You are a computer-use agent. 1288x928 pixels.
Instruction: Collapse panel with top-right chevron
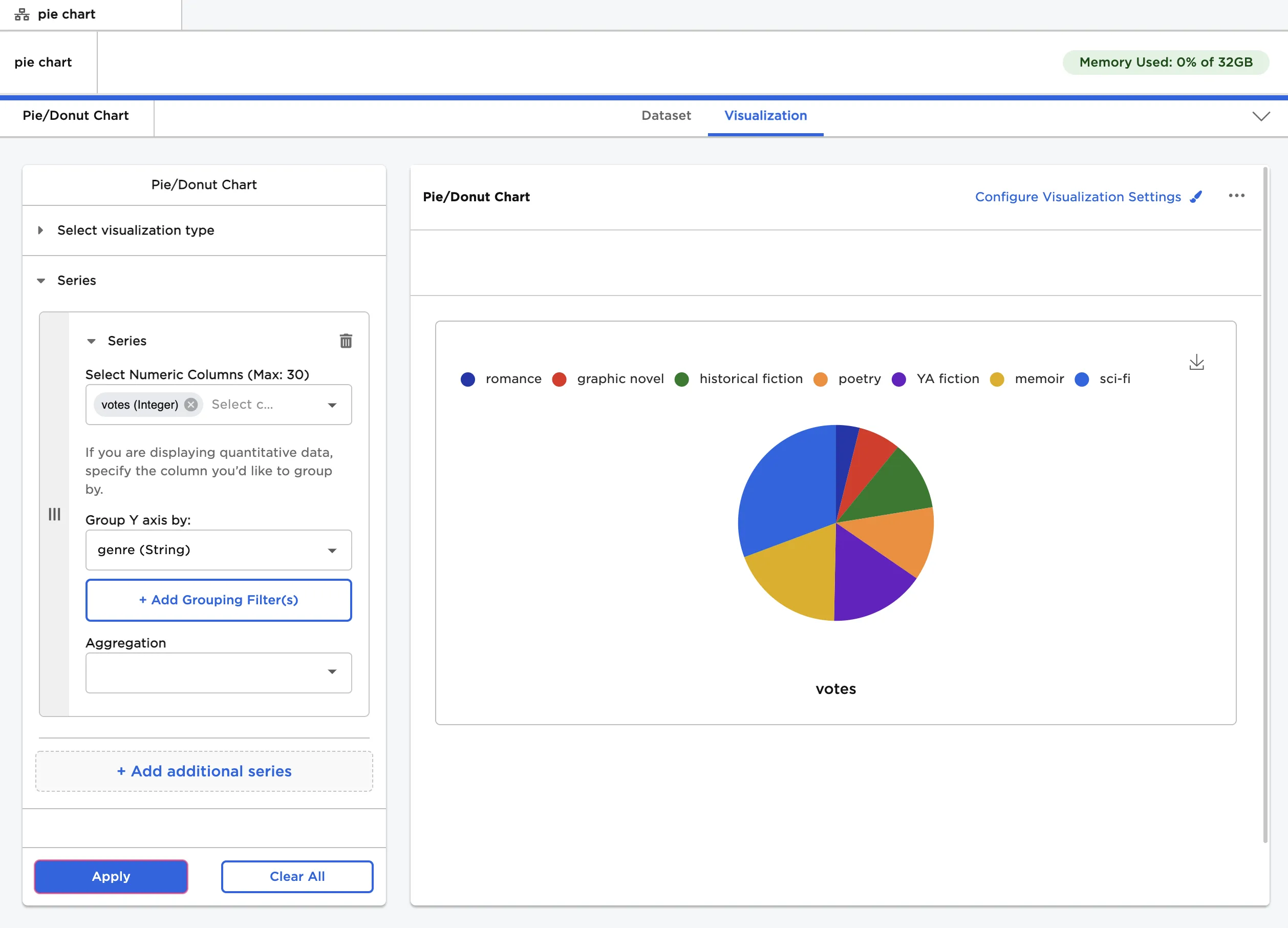click(1261, 116)
